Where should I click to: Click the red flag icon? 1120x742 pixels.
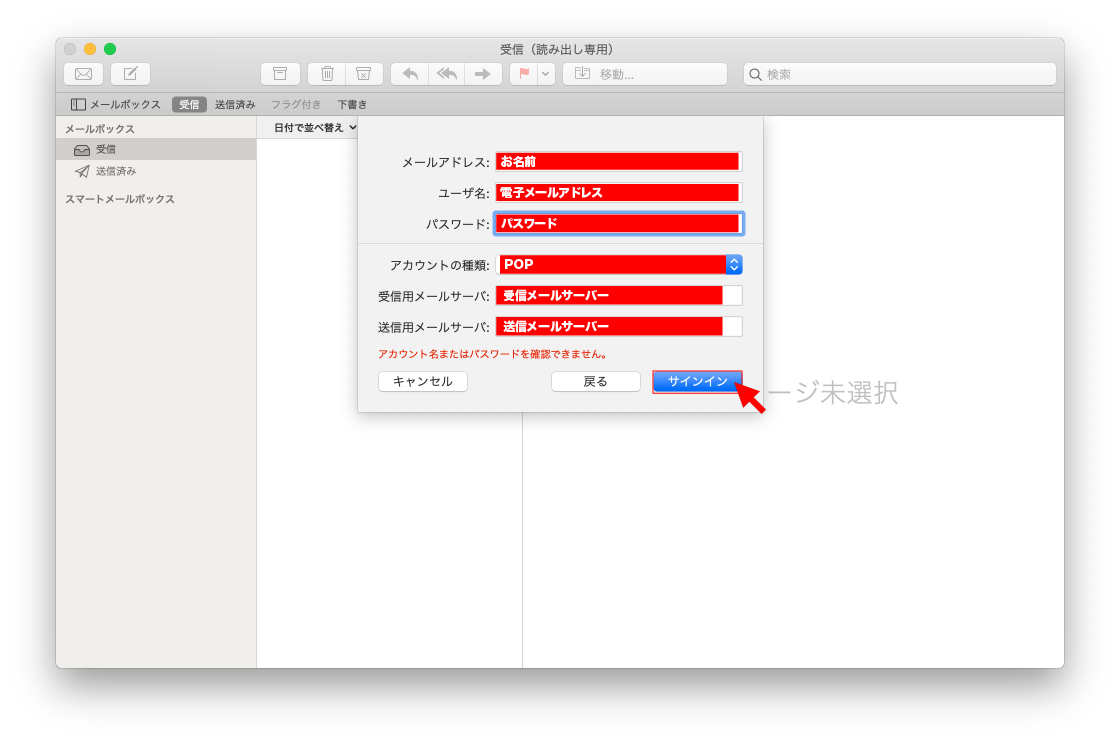tap(523, 74)
